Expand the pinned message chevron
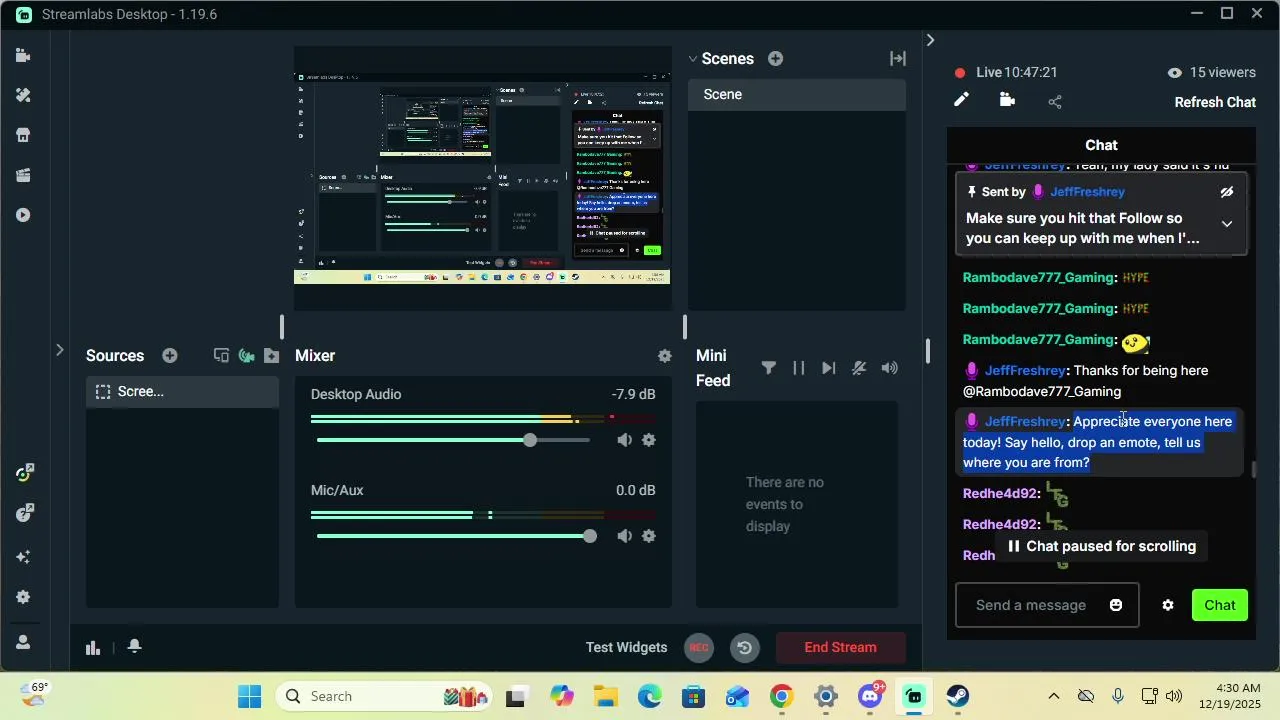This screenshot has width=1280, height=720. (x=1227, y=224)
